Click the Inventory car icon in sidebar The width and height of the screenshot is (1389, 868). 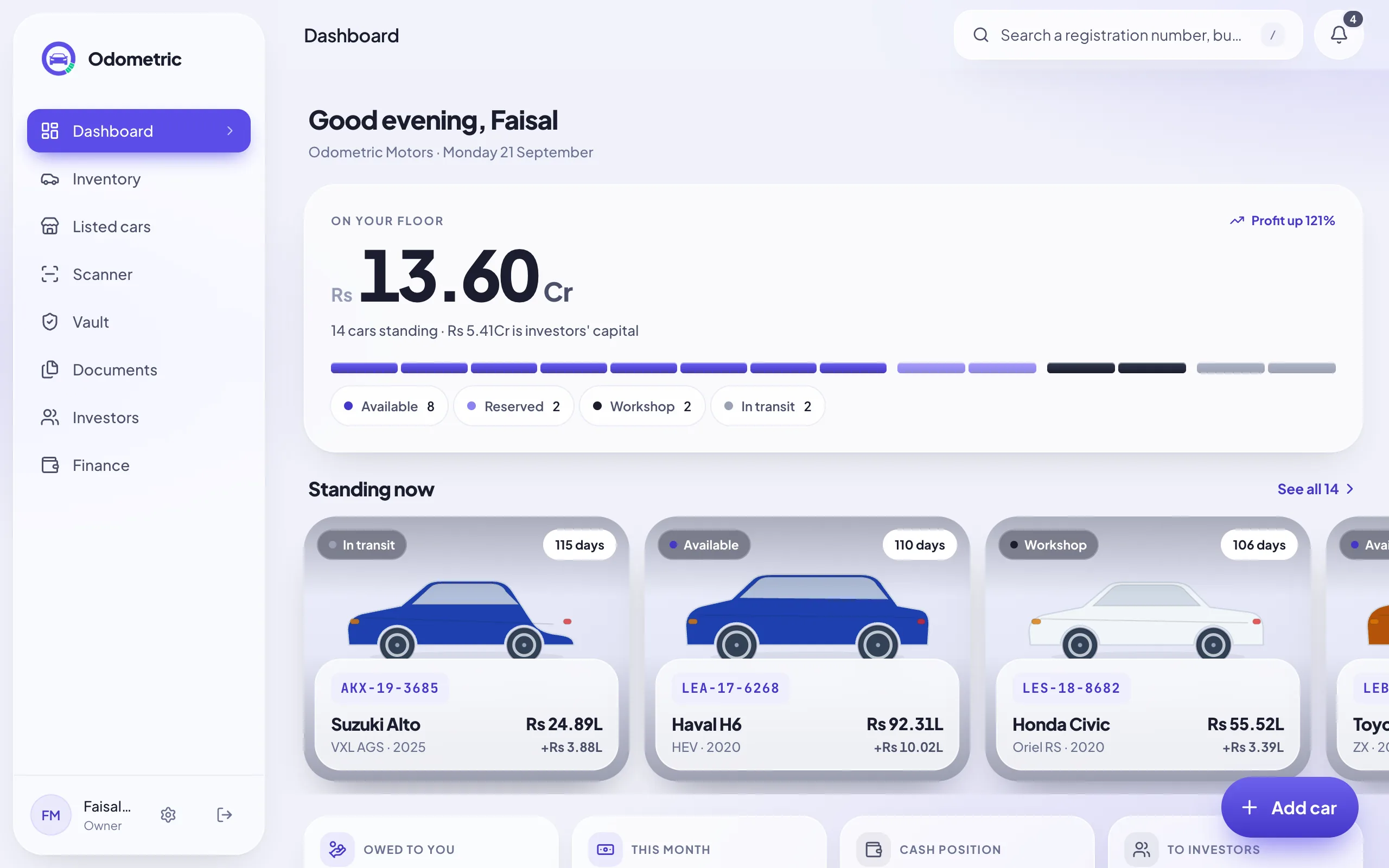50,179
